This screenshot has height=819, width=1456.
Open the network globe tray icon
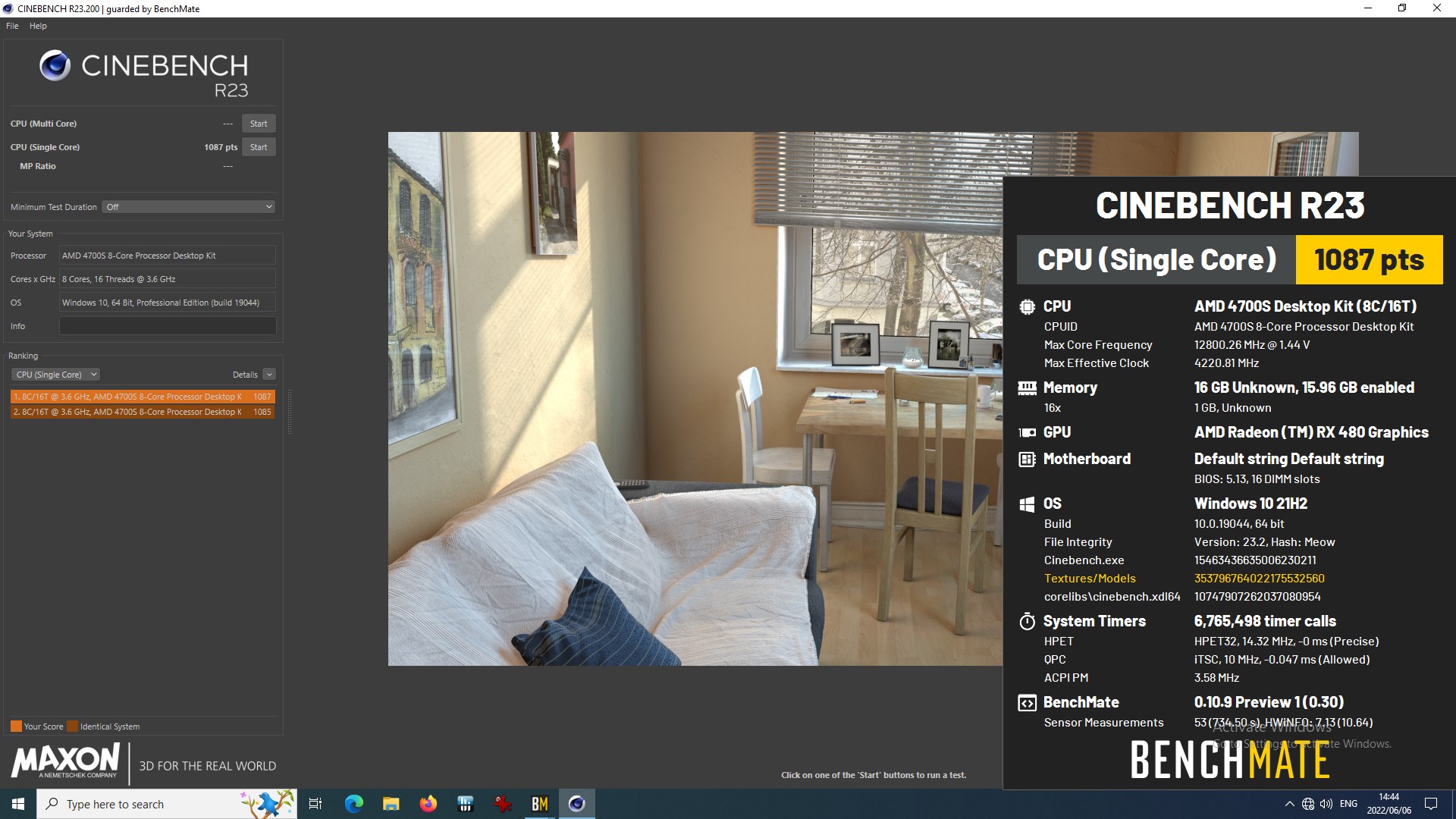point(1308,804)
